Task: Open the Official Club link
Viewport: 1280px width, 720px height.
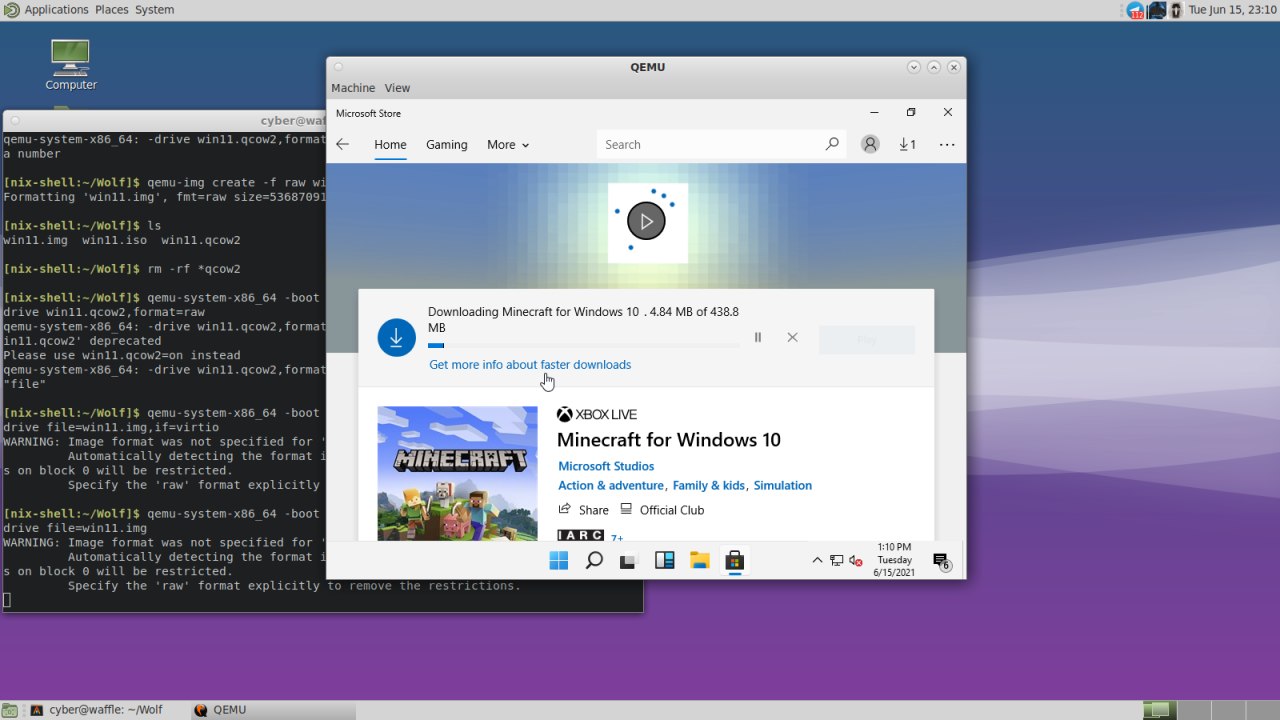Action: pos(662,510)
